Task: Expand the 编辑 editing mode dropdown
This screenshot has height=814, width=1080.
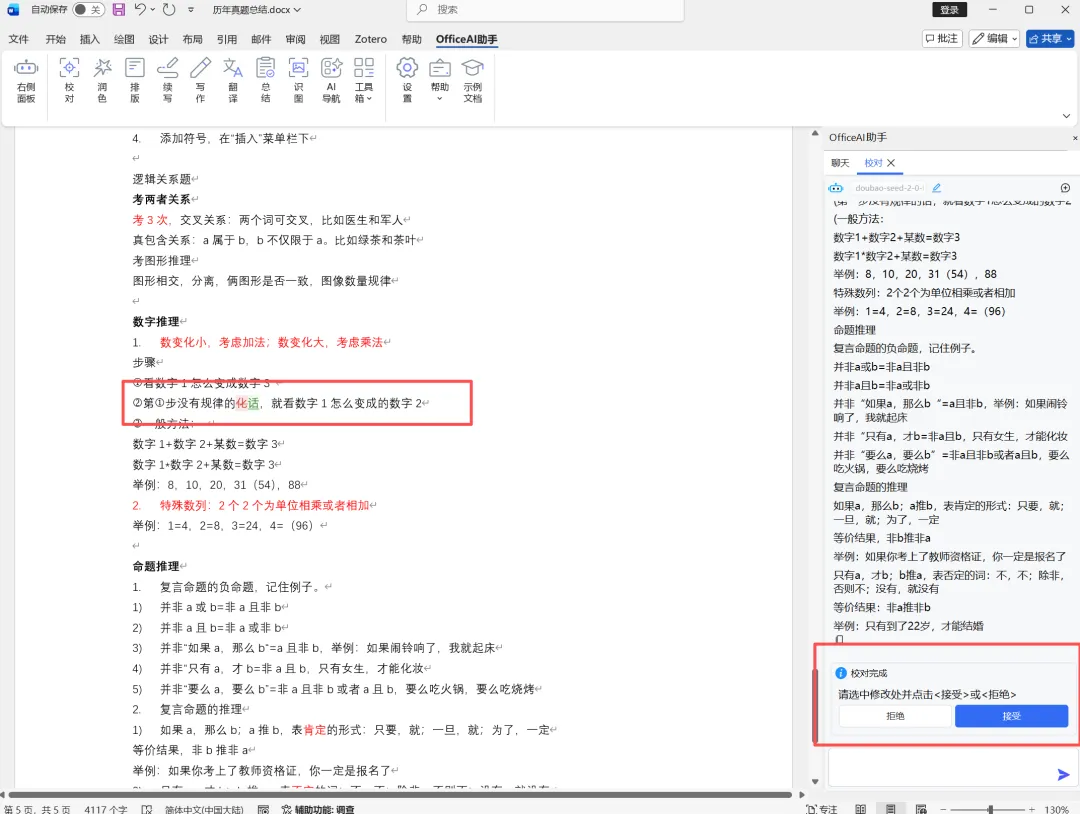Action: [994, 39]
